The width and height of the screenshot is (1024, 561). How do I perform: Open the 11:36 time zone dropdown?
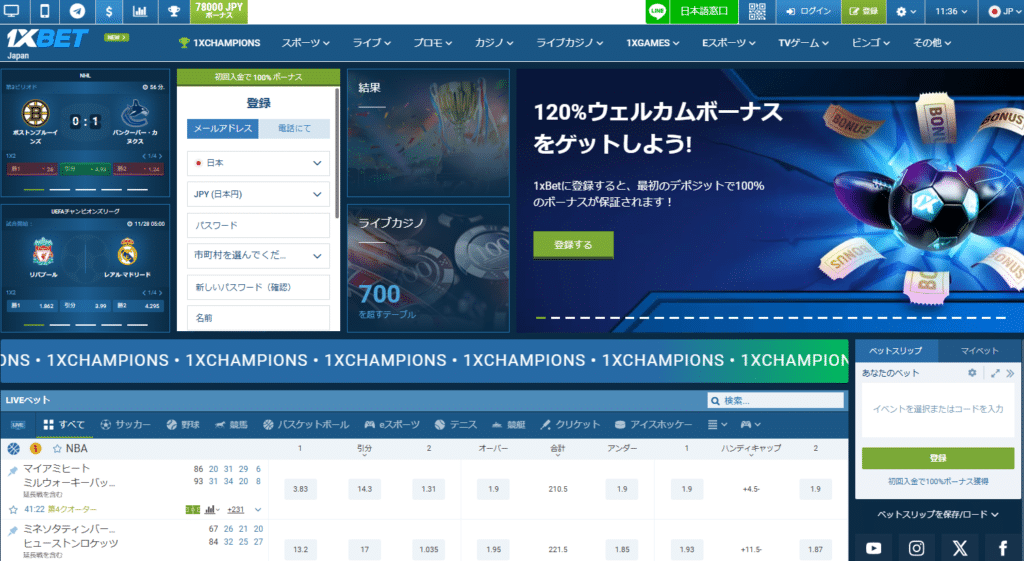pos(950,11)
